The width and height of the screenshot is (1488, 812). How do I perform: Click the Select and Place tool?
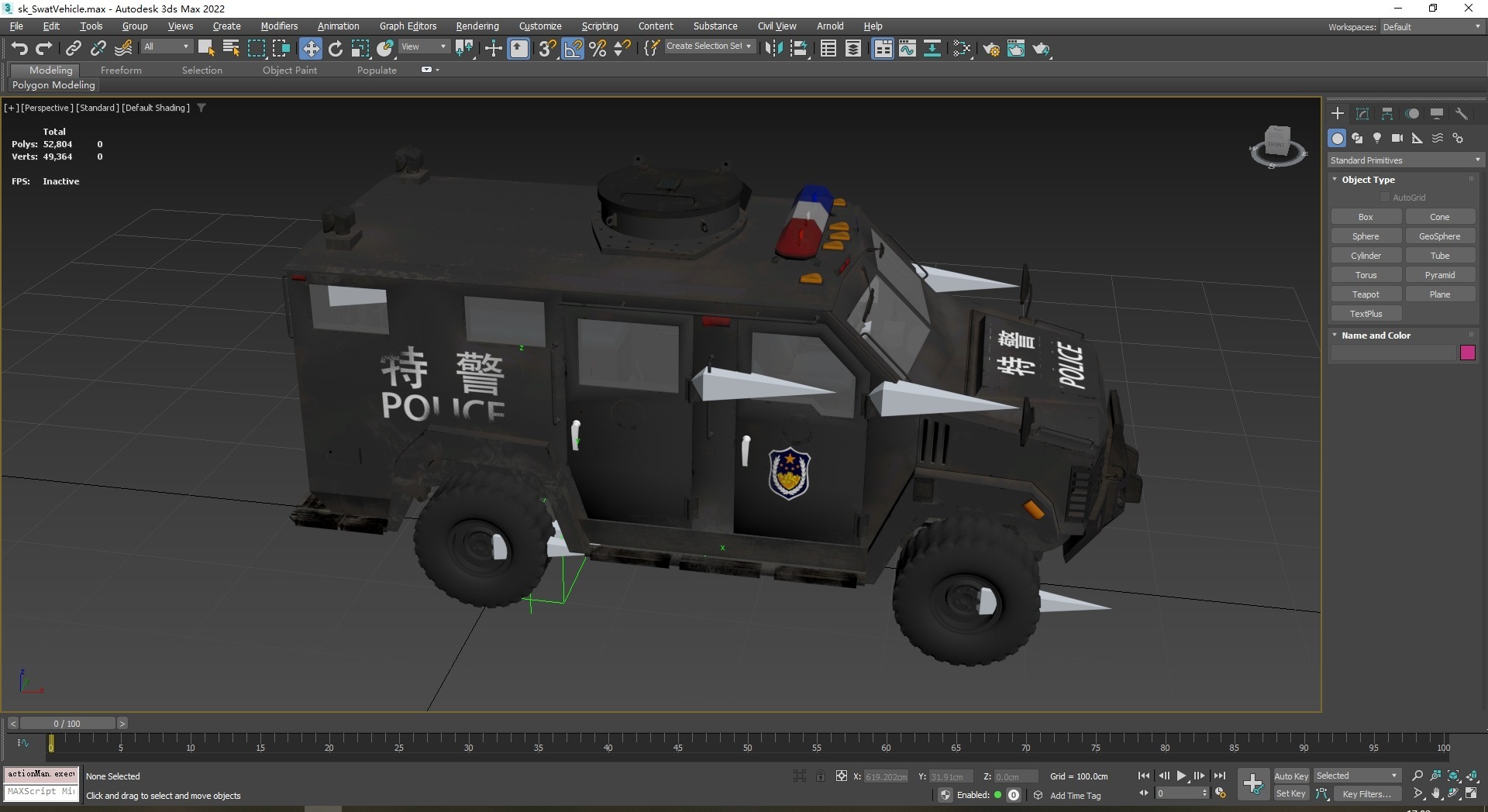(x=385, y=48)
